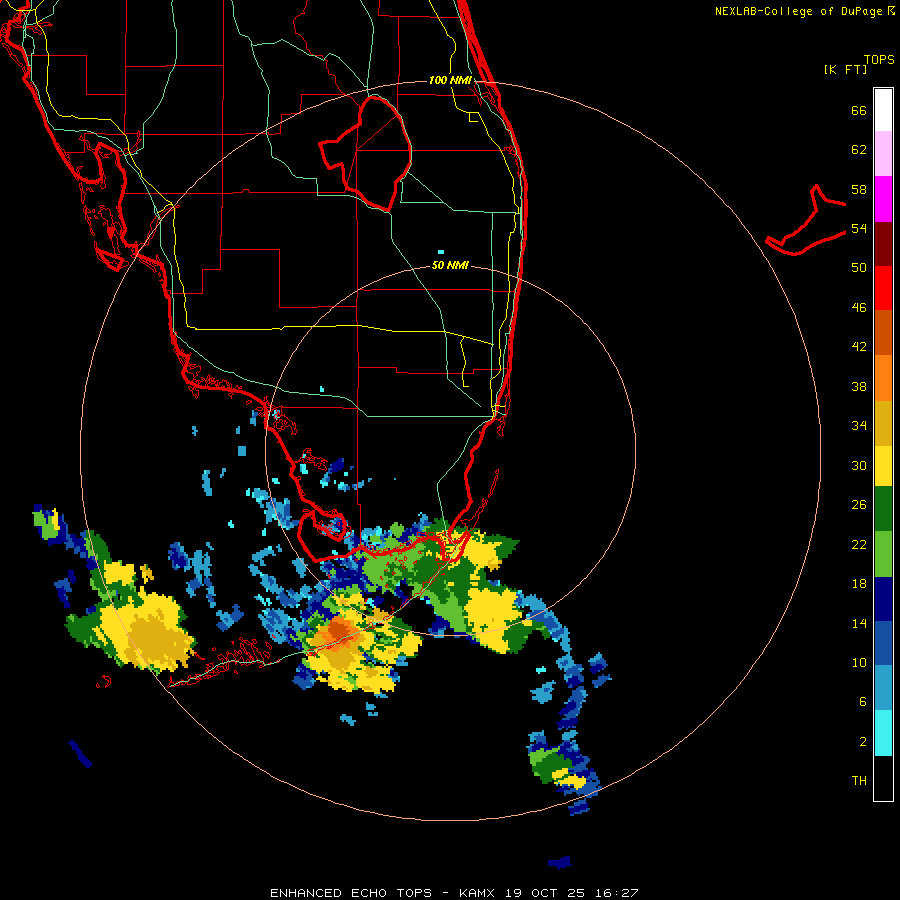Click the legend value '34'
Image resolution: width=900 pixels, height=900 pixels.
point(859,426)
